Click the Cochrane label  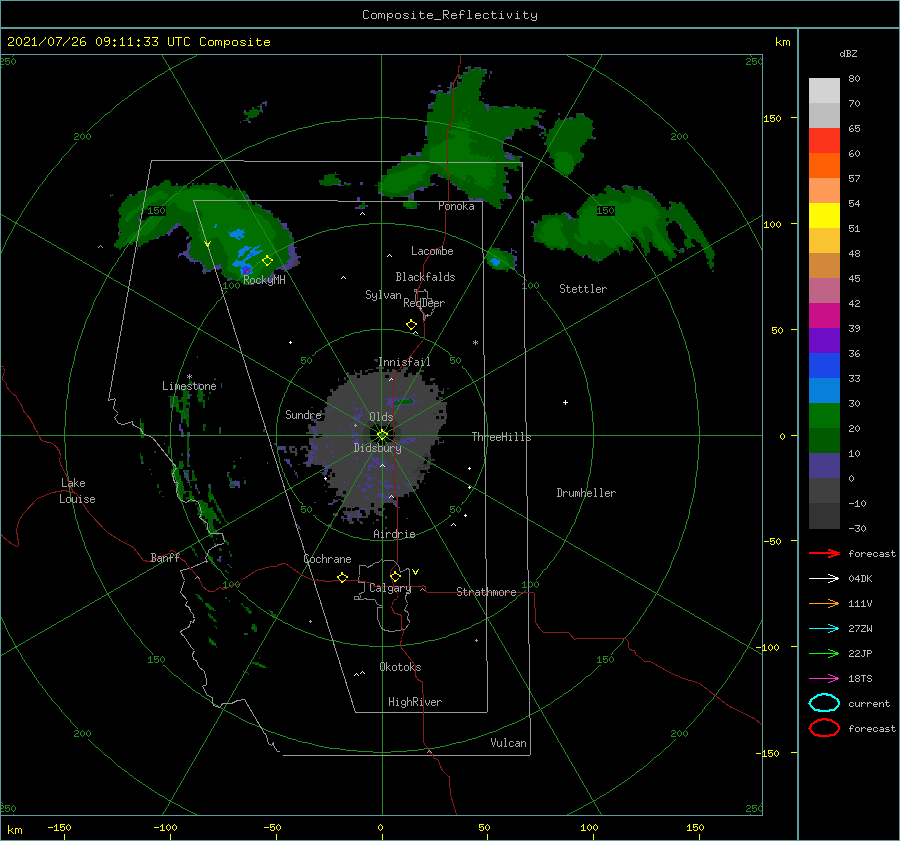click(327, 559)
